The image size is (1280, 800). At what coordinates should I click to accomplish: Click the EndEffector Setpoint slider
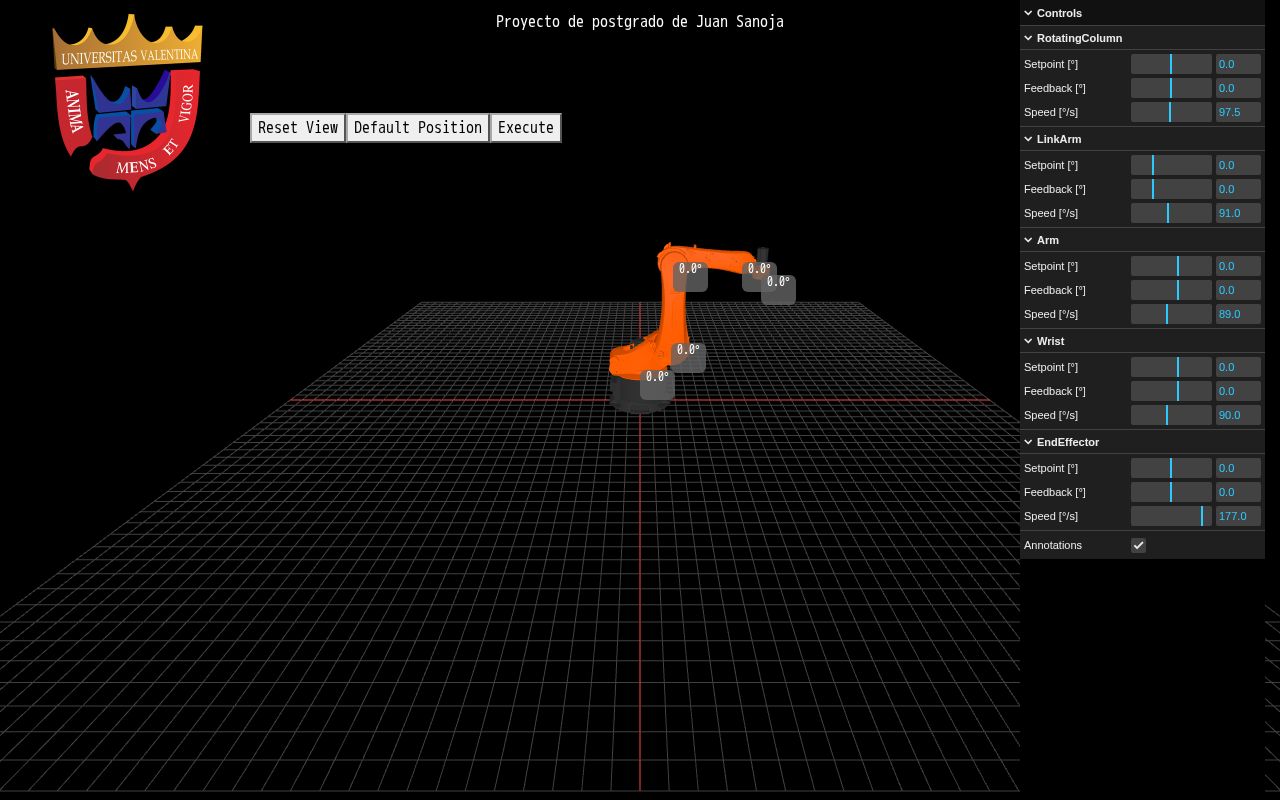click(1171, 468)
